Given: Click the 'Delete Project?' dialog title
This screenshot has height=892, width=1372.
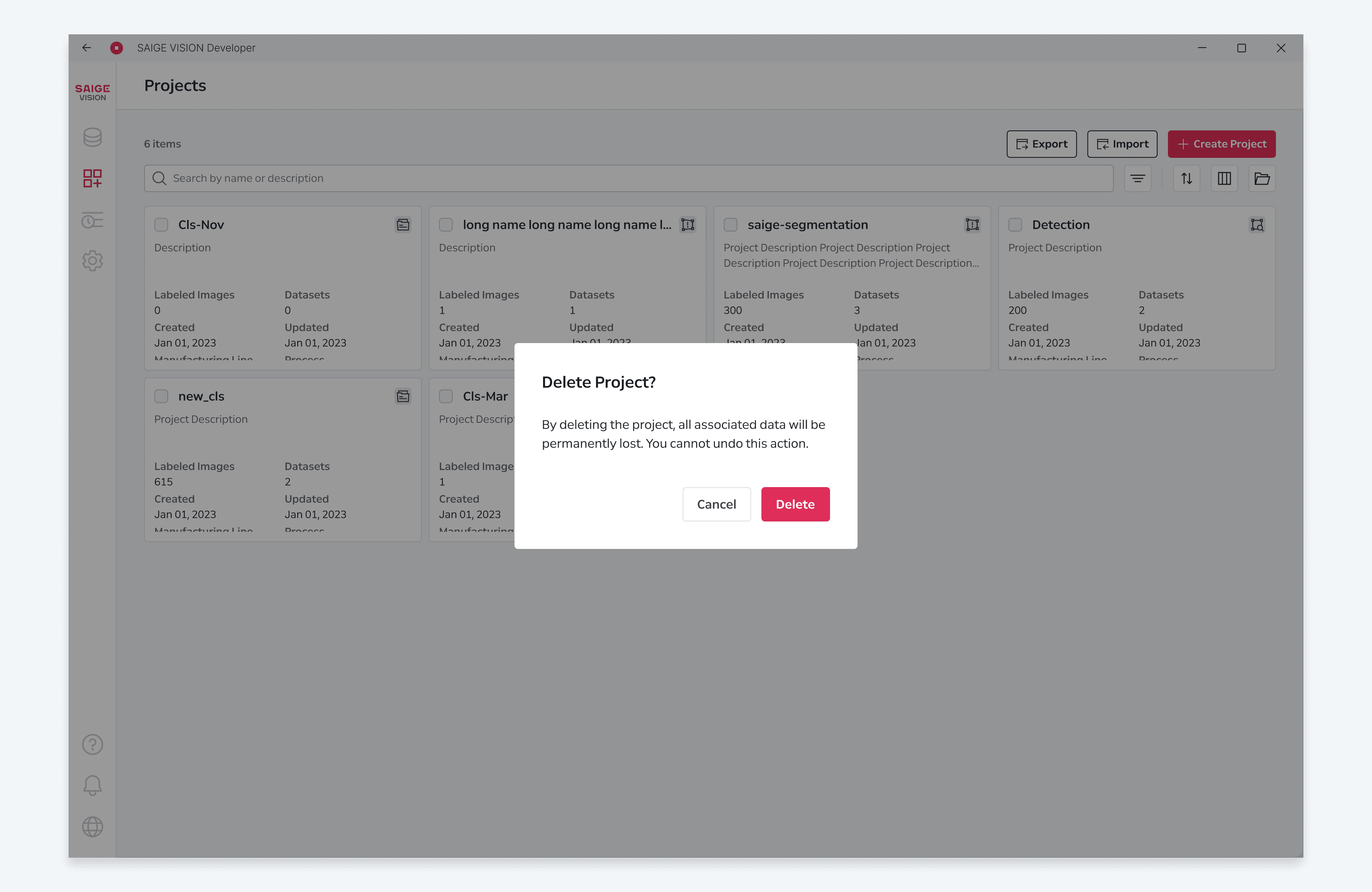Looking at the screenshot, I should (598, 382).
